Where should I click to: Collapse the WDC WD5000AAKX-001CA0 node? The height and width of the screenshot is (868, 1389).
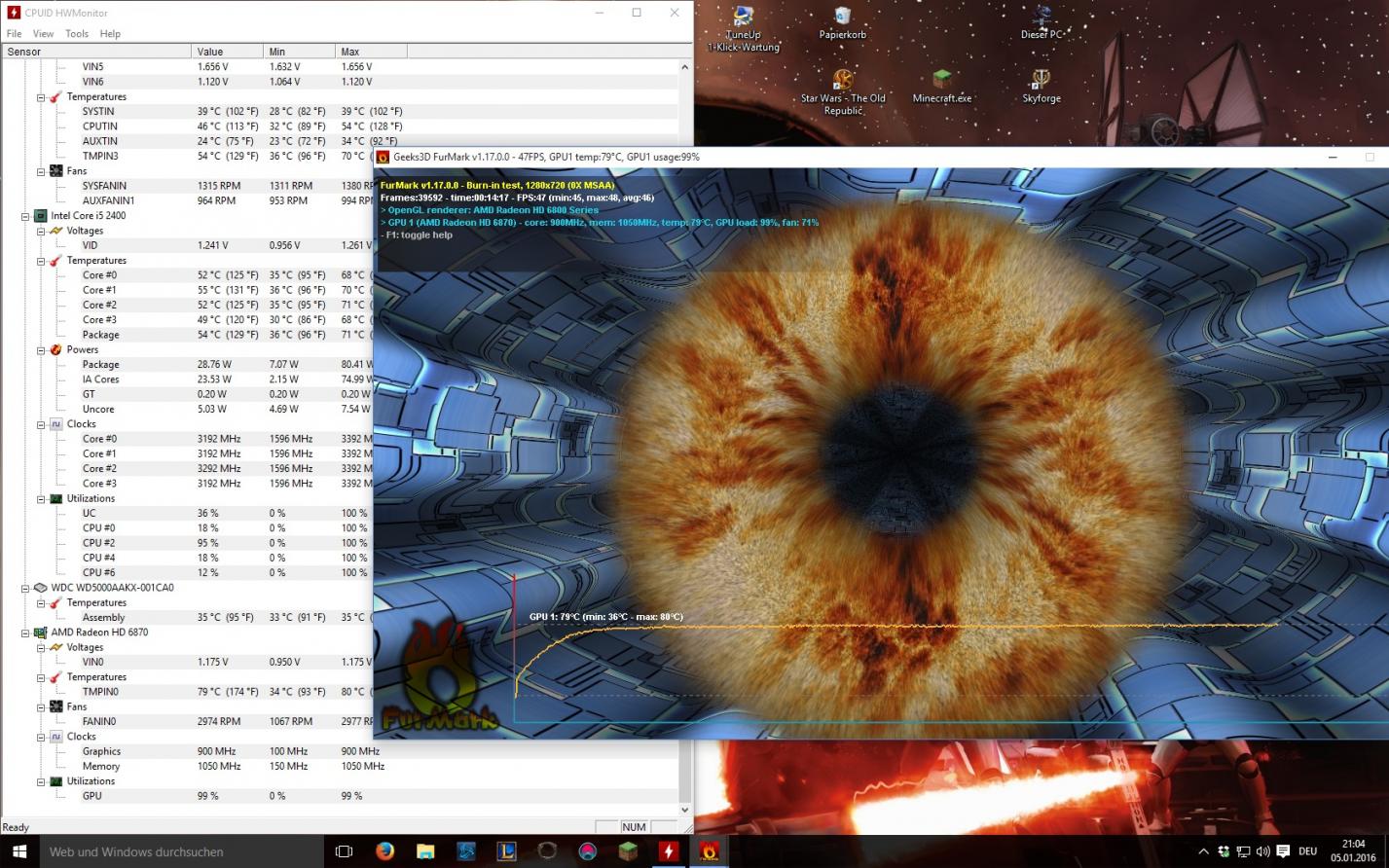pos(25,588)
